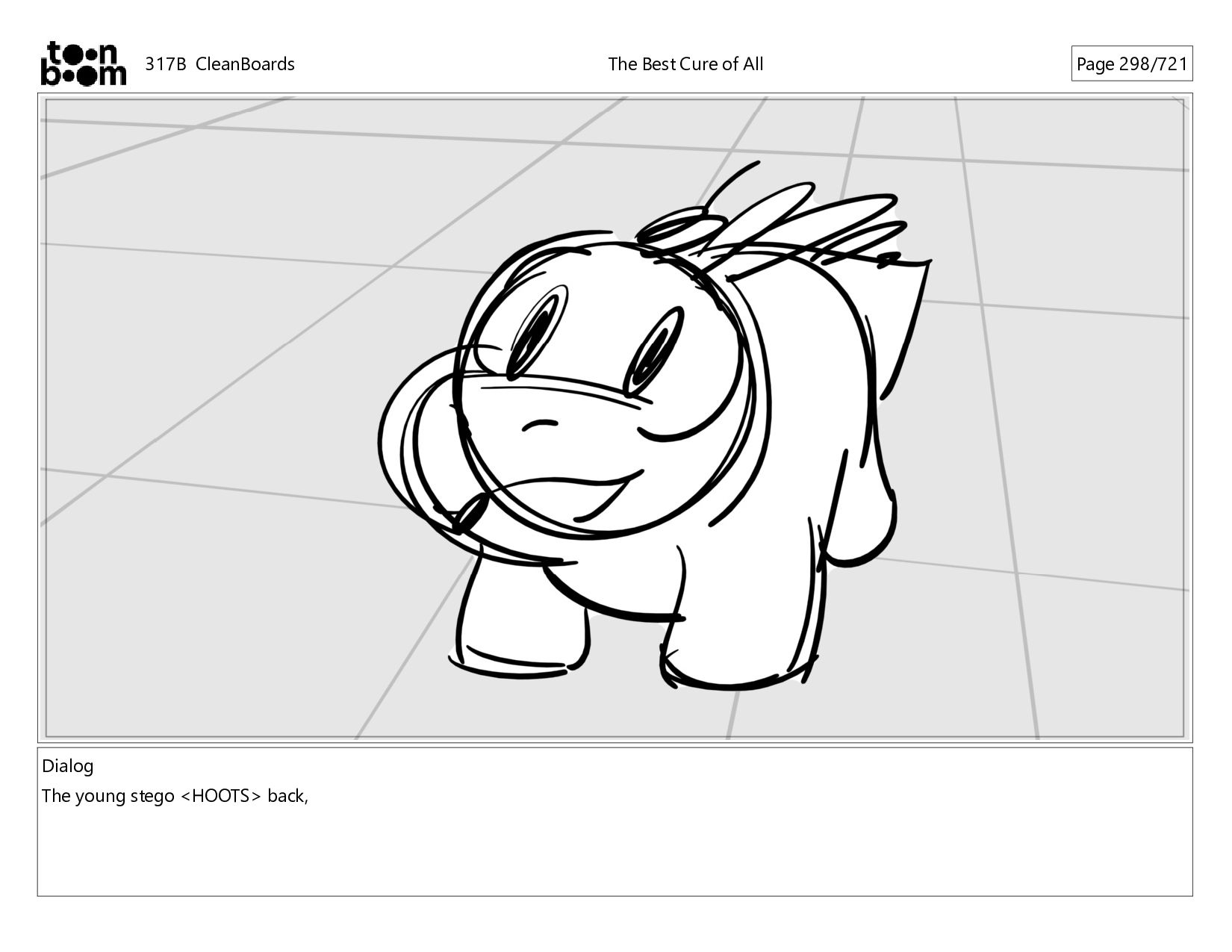The width and height of the screenshot is (1232, 952).
Task: Click the 'Dialog' label
Action: coord(68,766)
